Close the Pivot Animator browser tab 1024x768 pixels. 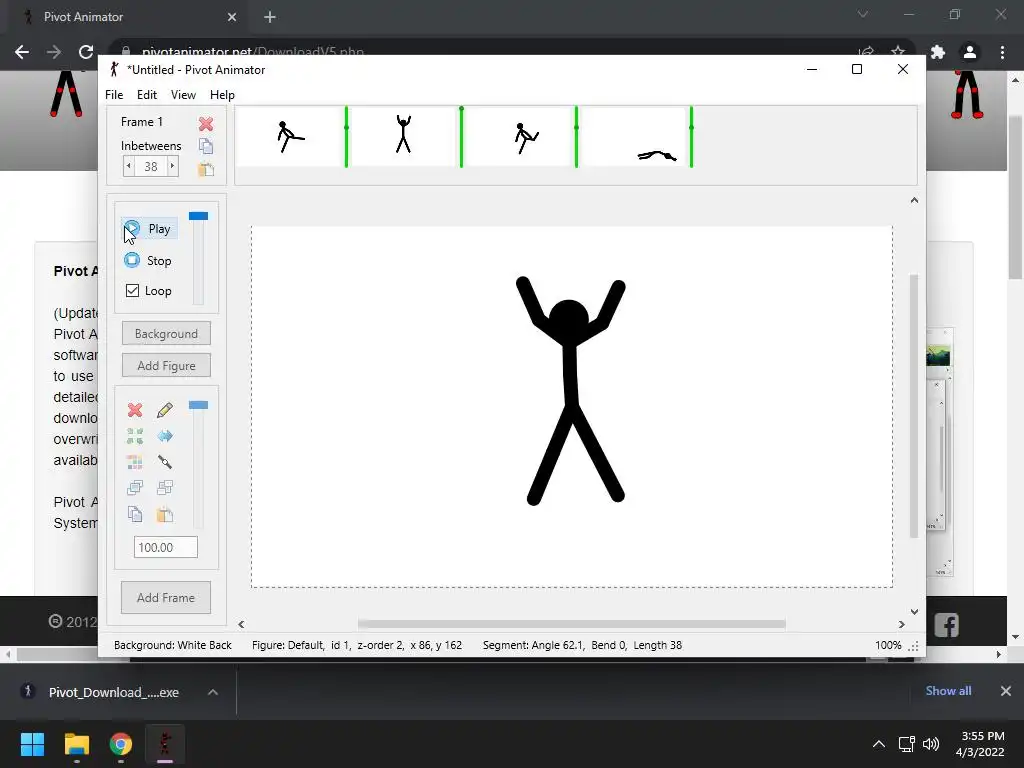coord(232,17)
